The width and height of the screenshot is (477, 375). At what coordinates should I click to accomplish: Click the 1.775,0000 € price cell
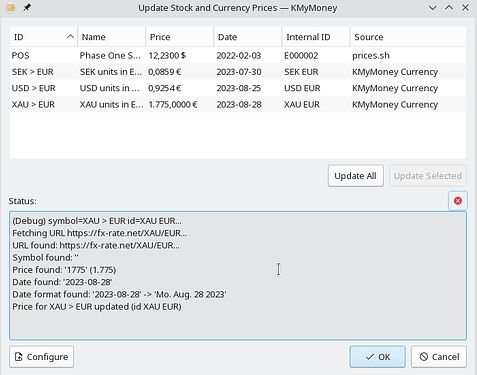pyautogui.click(x=180, y=104)
